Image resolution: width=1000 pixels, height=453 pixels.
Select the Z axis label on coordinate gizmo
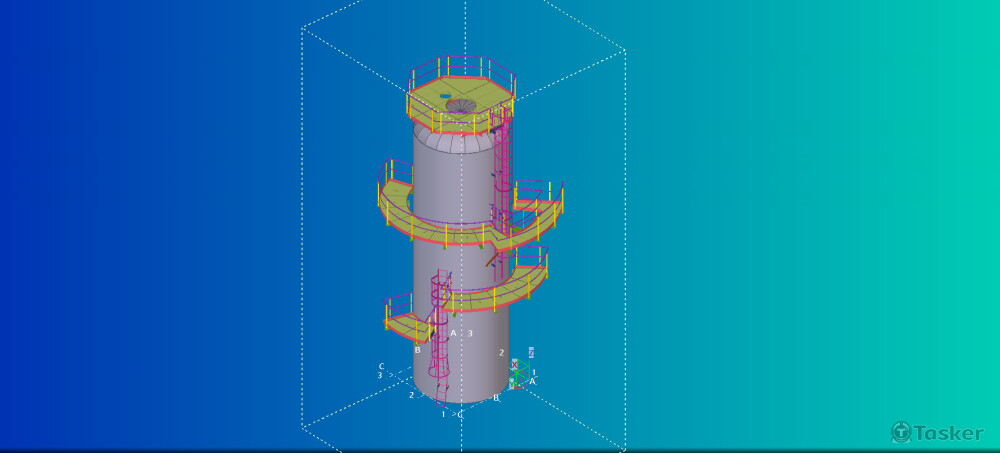click(531, 352)
